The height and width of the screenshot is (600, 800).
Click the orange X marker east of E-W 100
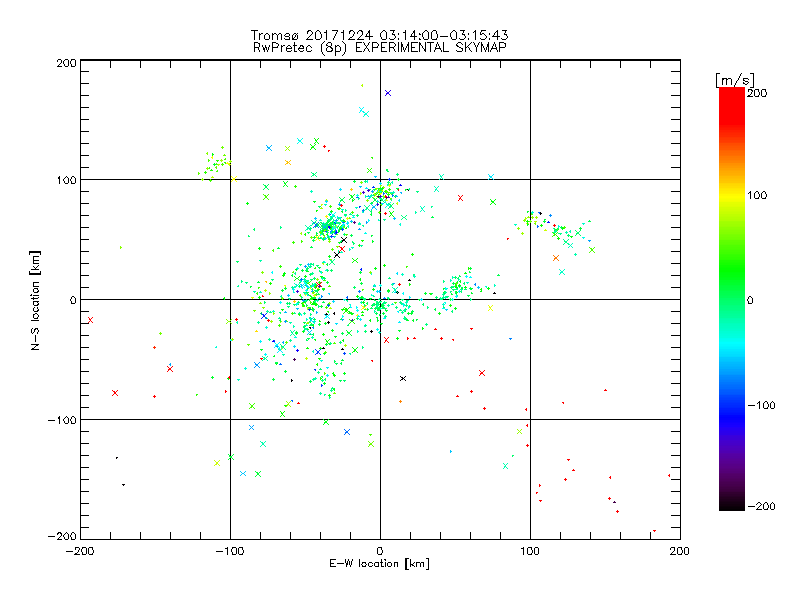pos(556,258)
